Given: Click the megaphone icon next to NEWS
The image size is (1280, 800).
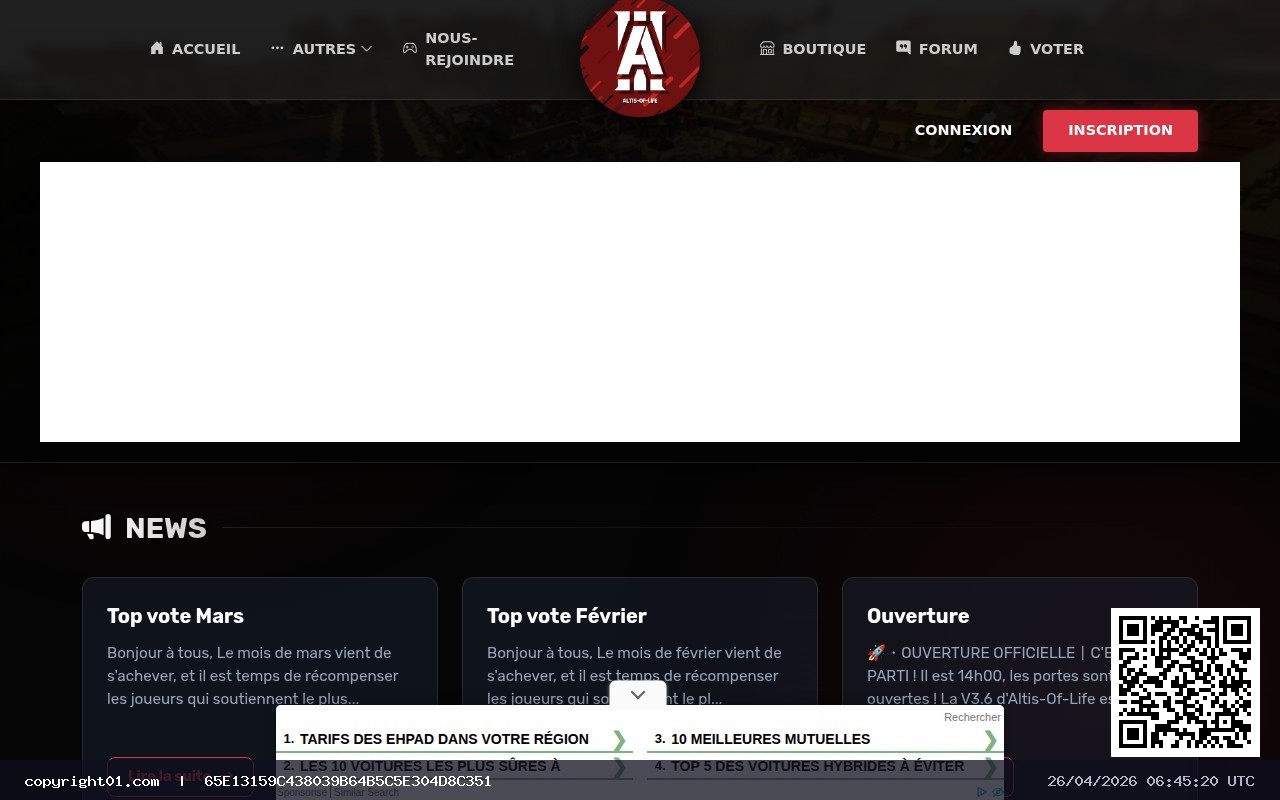Looking at the screenshot, I should tap(96, 527).
